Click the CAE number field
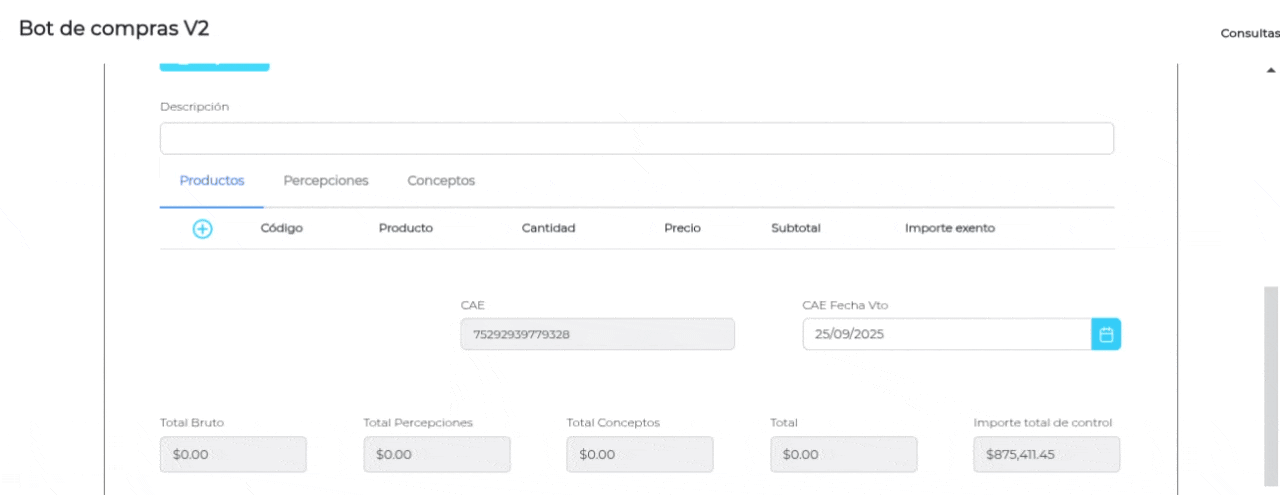The image size is (1280, 495). (597, 335)
